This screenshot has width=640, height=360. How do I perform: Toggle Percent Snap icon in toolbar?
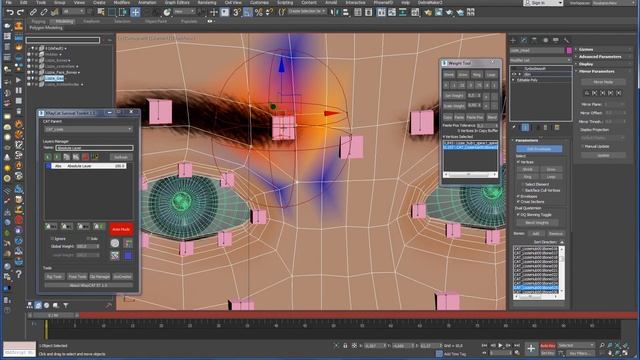258,12
